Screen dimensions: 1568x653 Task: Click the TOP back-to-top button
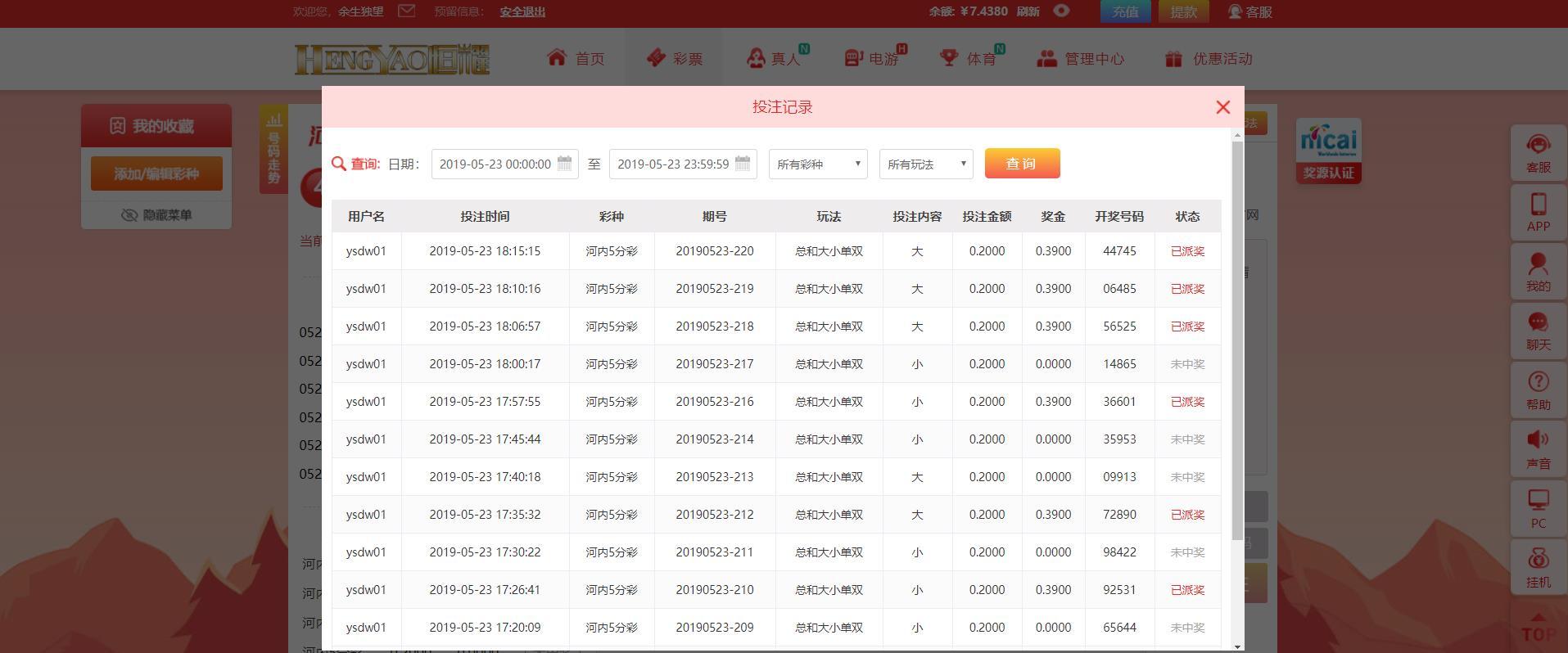click(x=1539, y=628)
